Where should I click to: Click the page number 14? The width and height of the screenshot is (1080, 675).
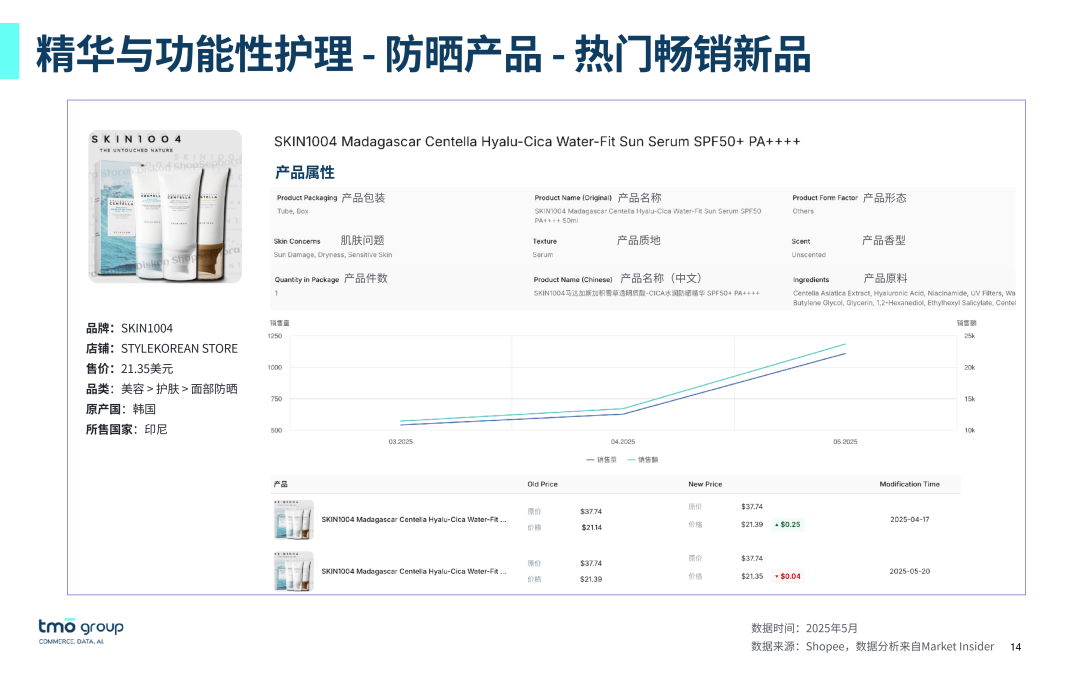[x=1016, y=647]
